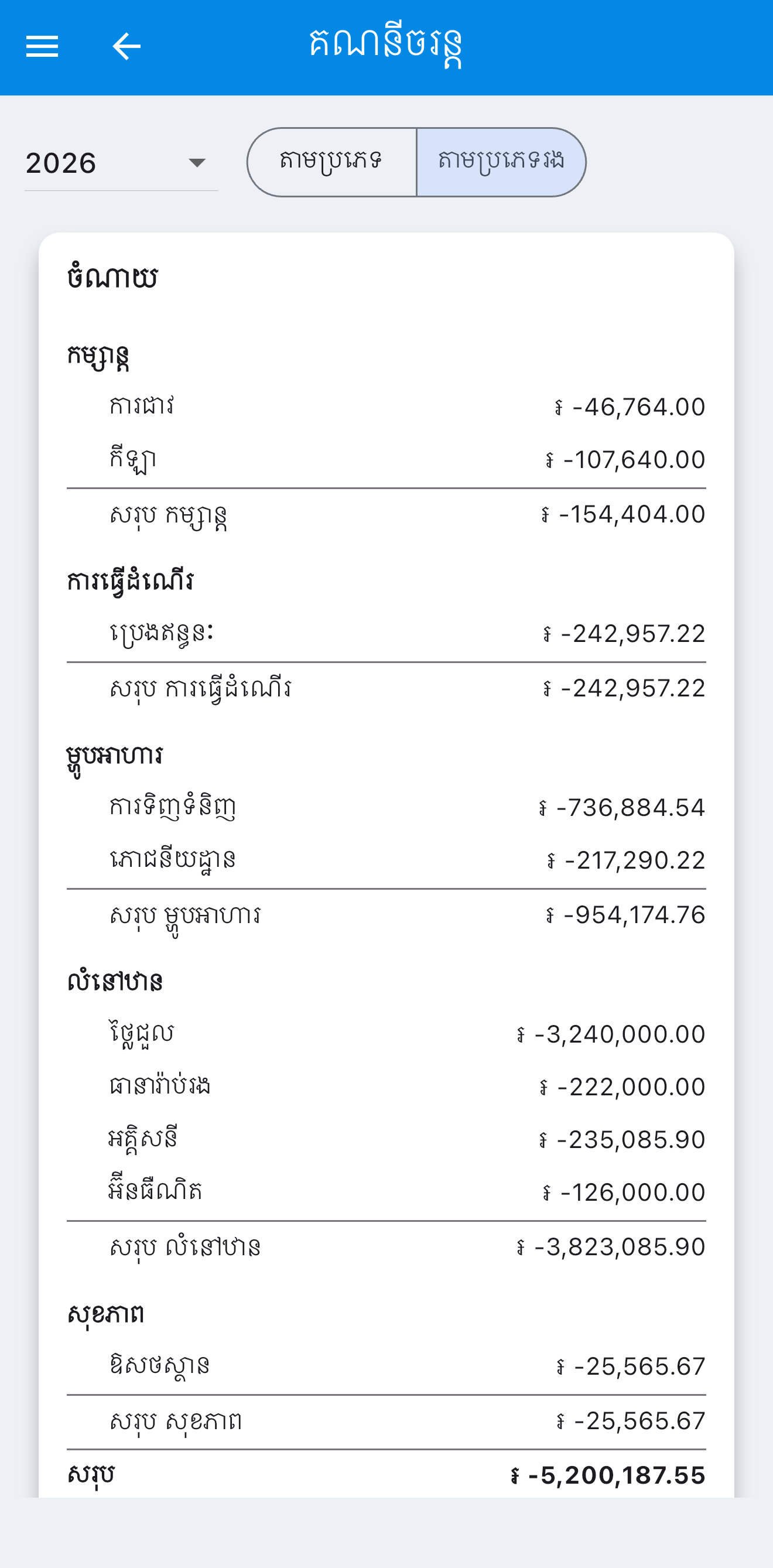Open the ការទិញទំនិញ groceries row
The width and height of the screenshot is (773, 1568).
click(x=386, y=807)
